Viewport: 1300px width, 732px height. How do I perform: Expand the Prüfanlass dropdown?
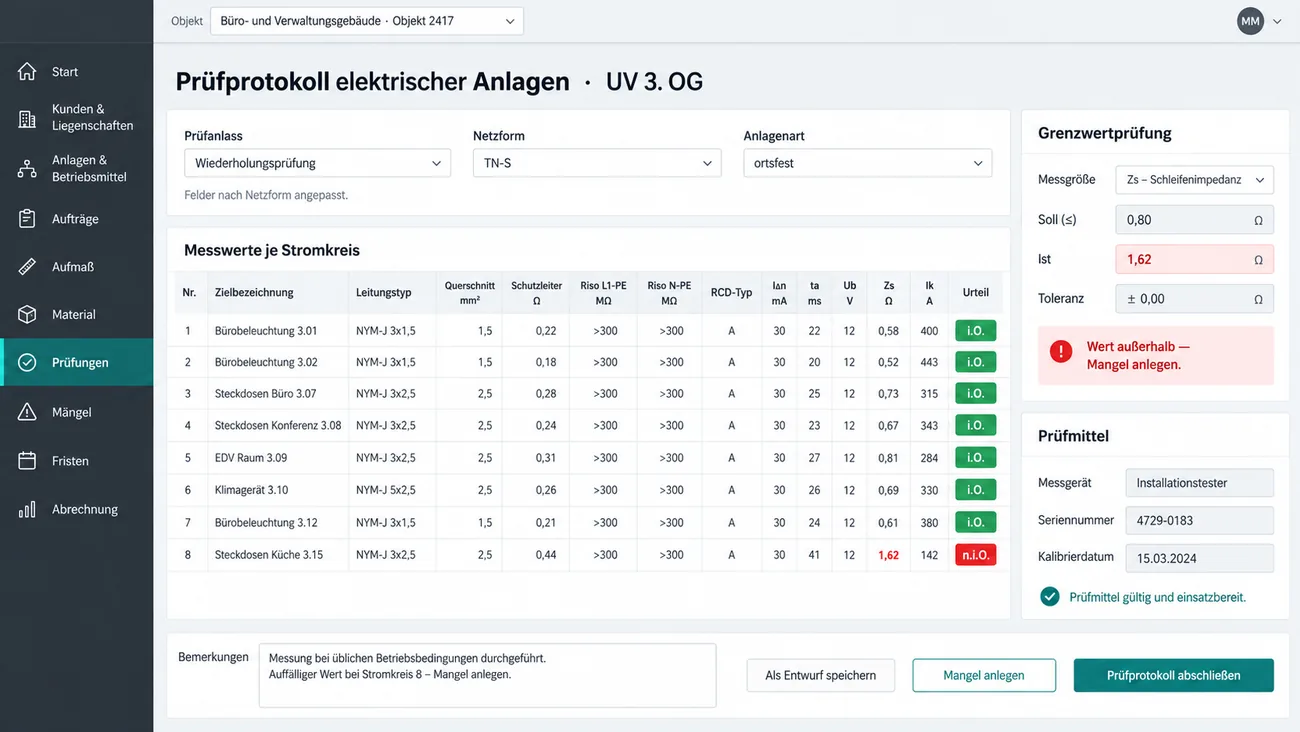point(318,163)
